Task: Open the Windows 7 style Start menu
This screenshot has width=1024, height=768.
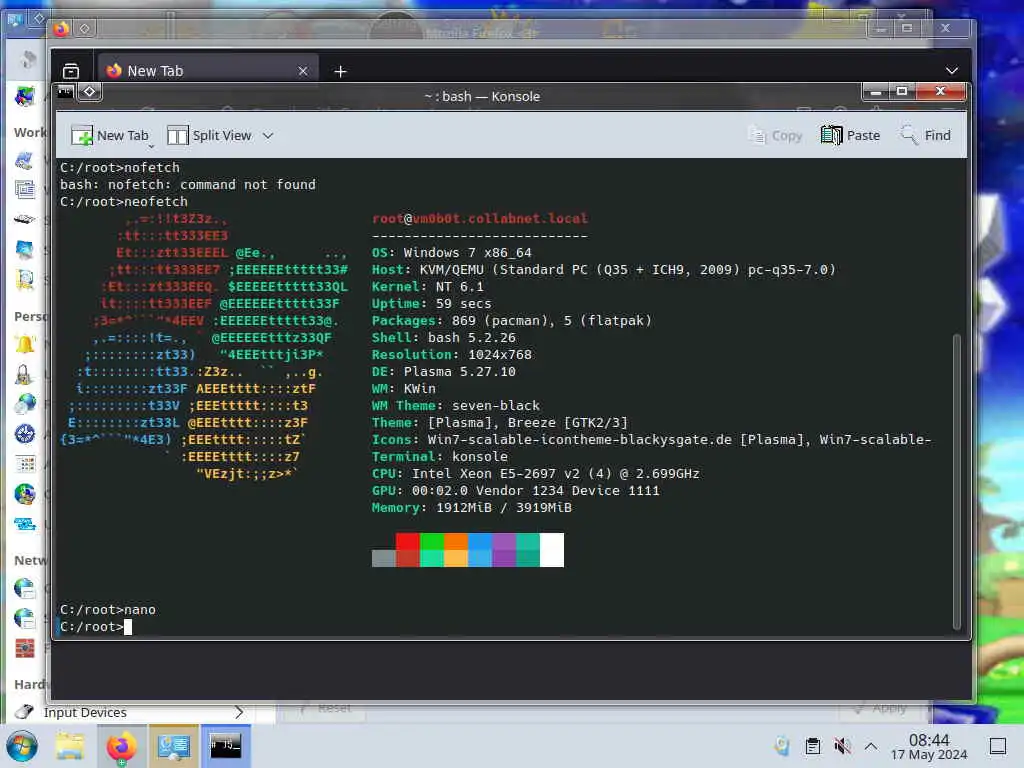Action: tap(22, 746)
